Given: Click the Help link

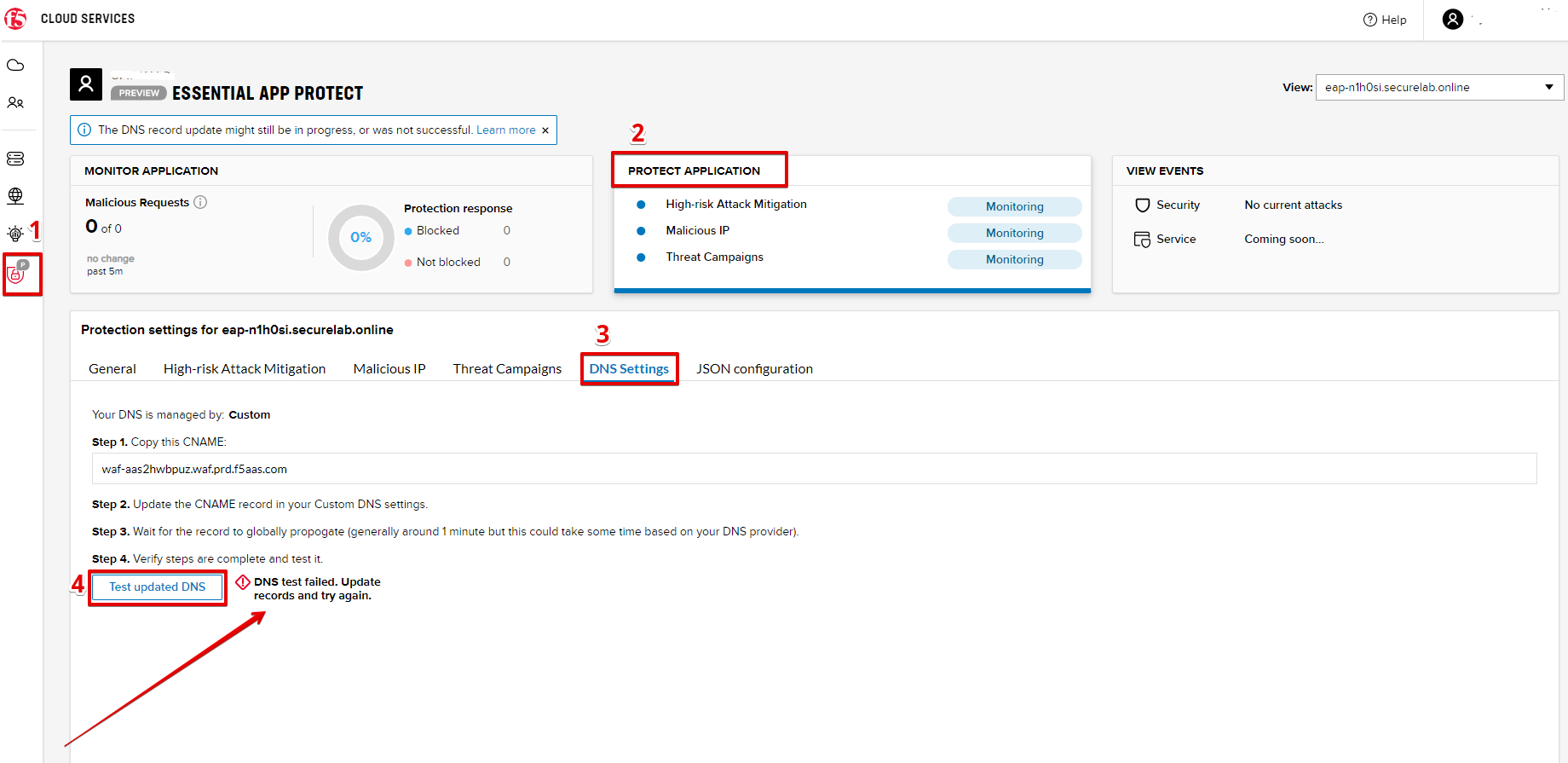Looking at the screenshot, I should click(x=1394, y=20).
